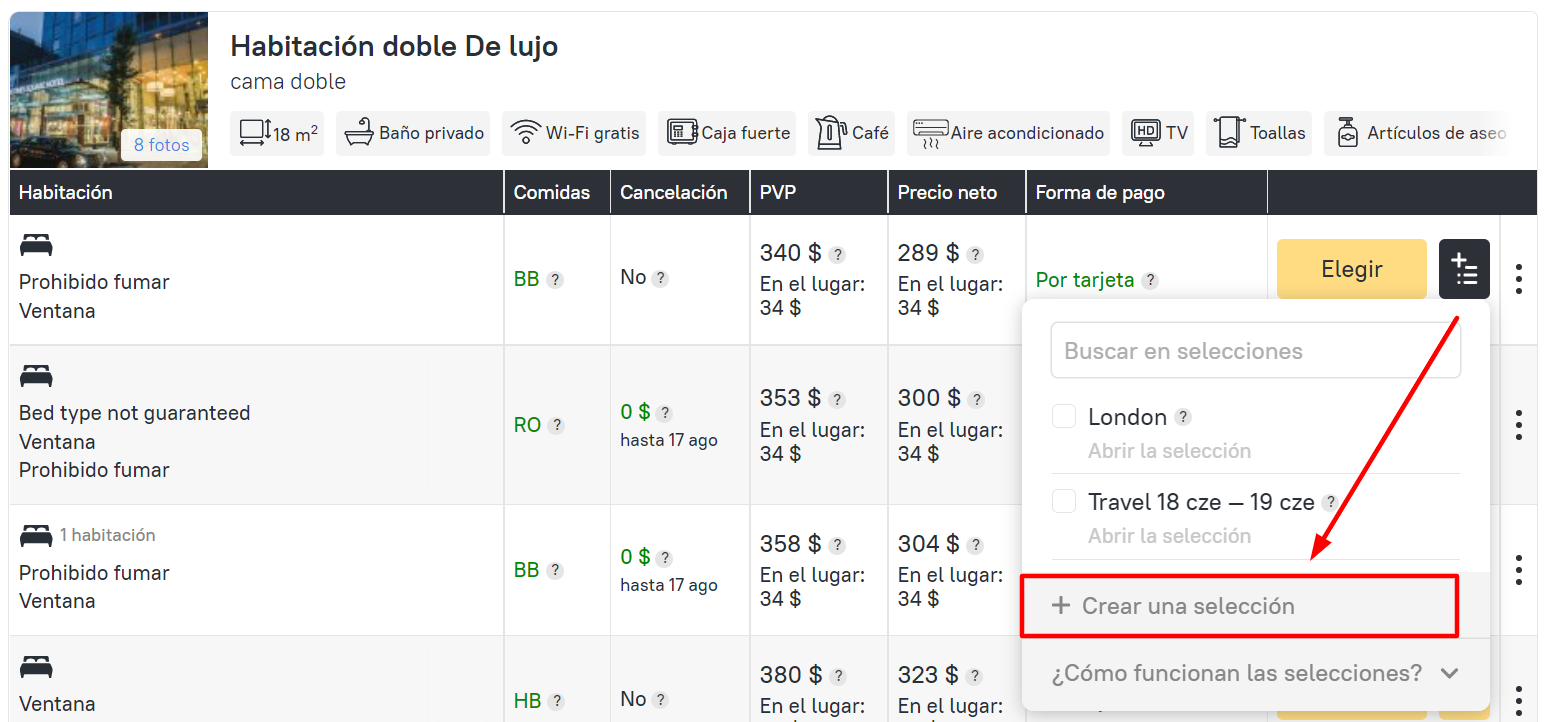Image resolution: width=1544 pixels, height=722 pixels.
Task: Click question mark beside BB in first row
Action: click(555, 280)
